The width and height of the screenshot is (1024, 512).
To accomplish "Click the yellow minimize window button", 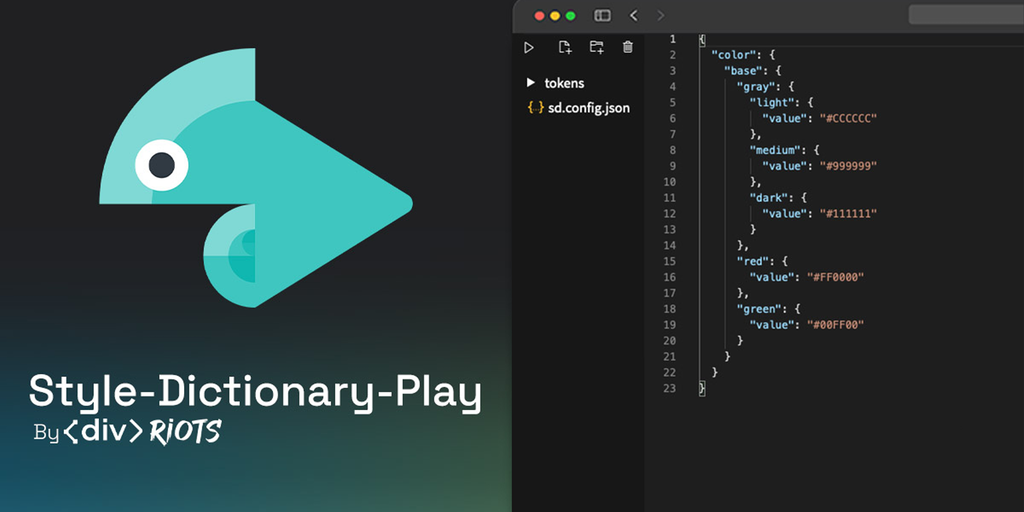I will pyautogui.click(x=555, y=16).
